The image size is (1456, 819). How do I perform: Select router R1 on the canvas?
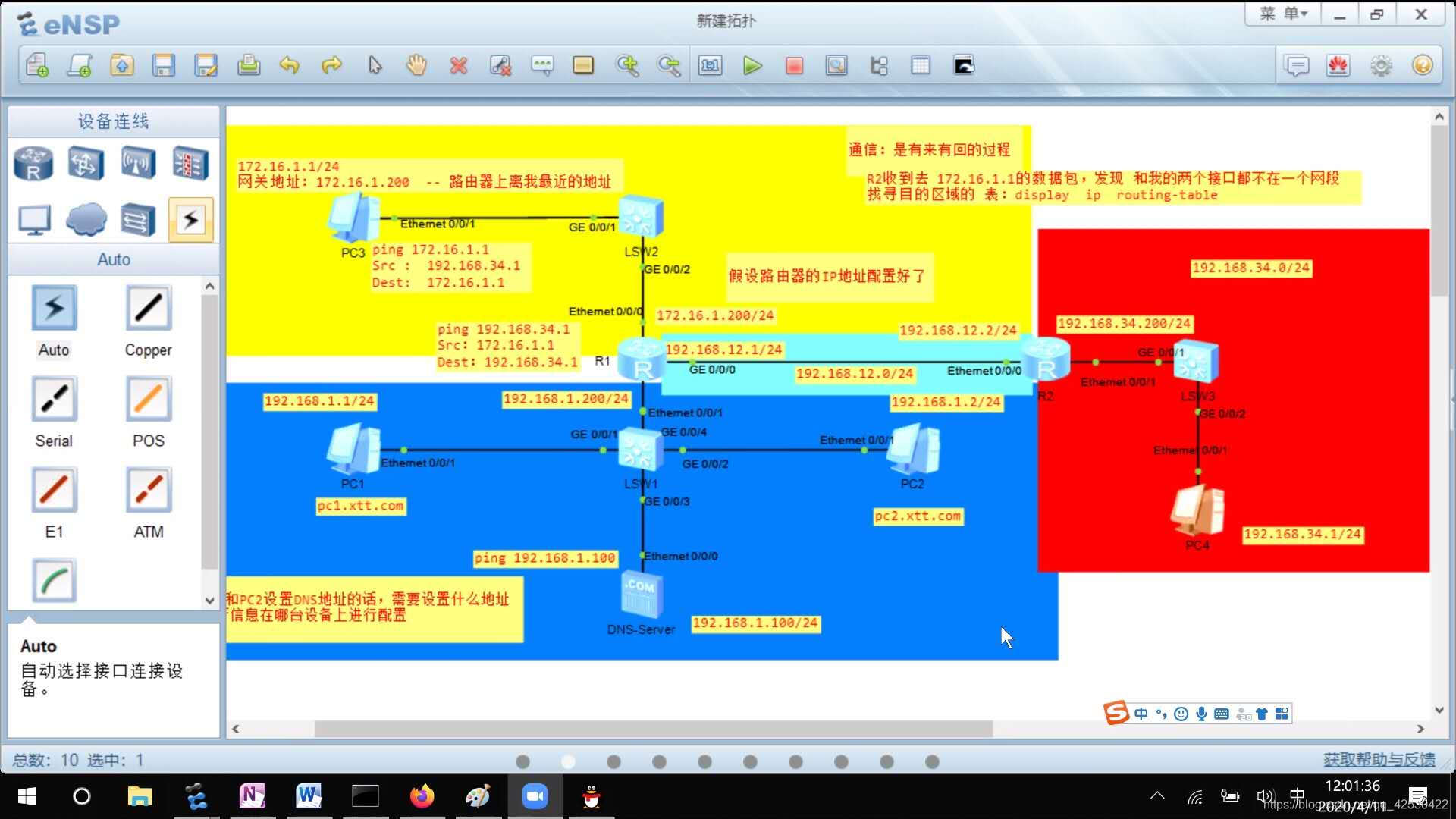[x=642, y=359]
